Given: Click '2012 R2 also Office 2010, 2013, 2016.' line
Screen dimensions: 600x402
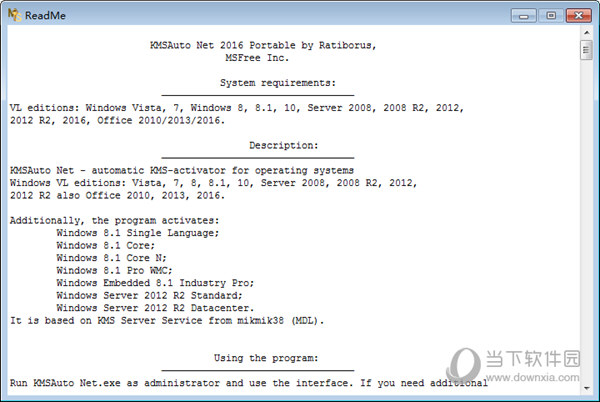Looking at the screenshot, I should pyautogui.click(x=117, y=195).
